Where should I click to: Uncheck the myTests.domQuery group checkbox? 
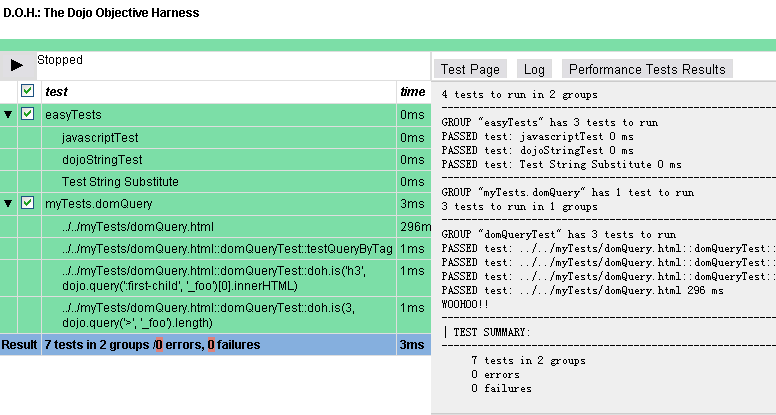(x=27, y=203)
